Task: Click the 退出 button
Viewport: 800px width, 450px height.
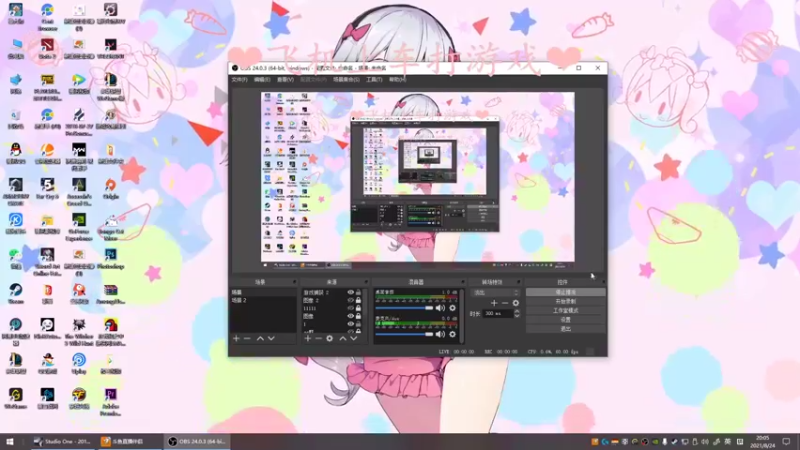Action: (x=565, y=329)
